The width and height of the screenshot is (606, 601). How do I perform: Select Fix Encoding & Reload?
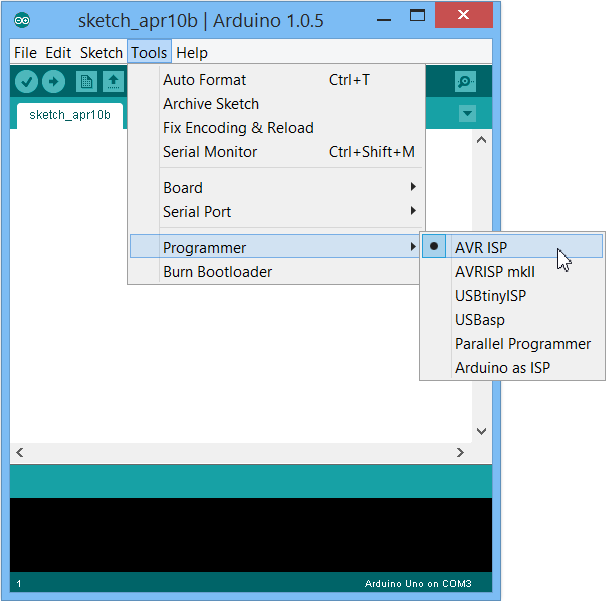pos(276,128)
